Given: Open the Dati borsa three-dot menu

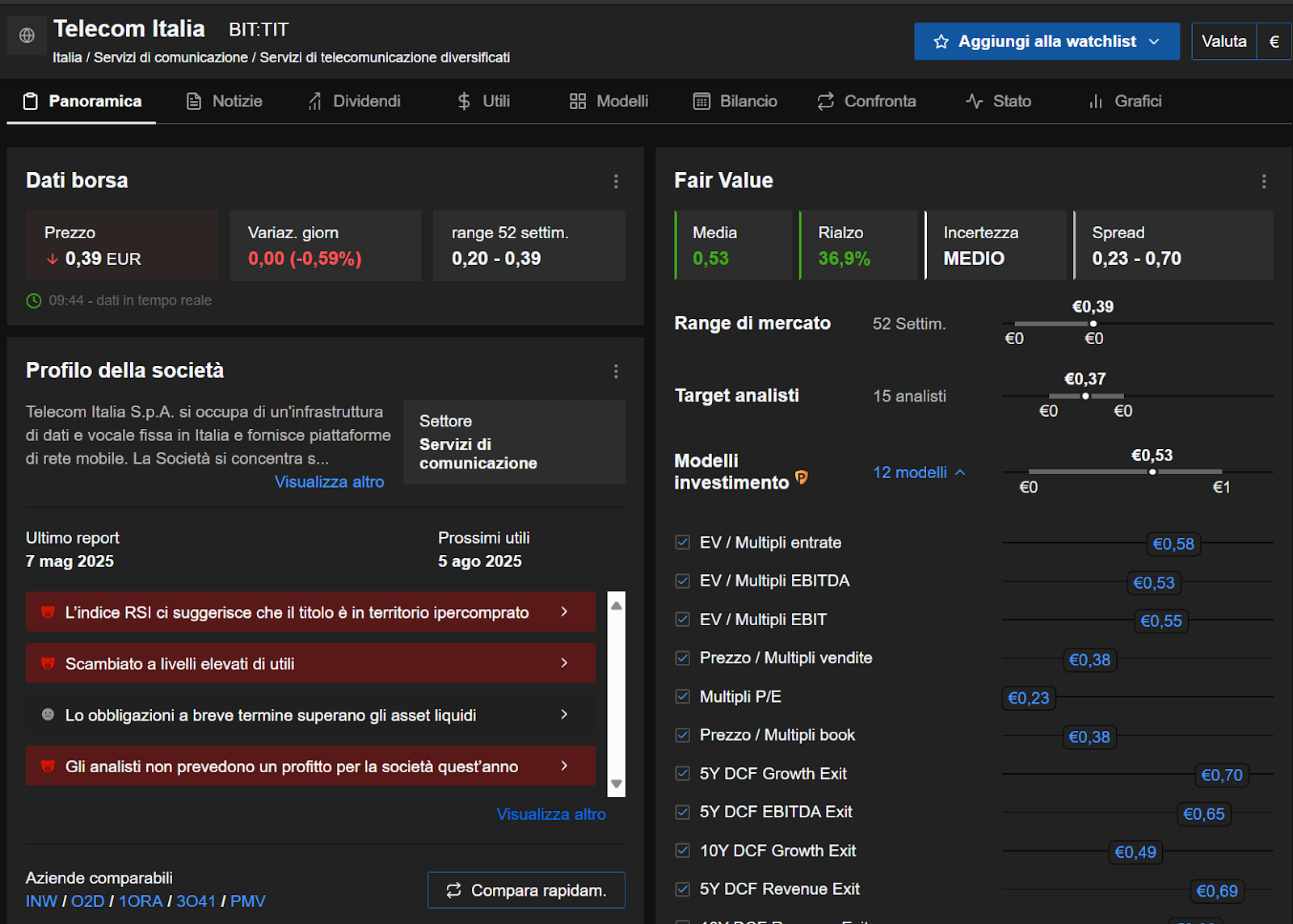Looking at the screenshot, I should [x=616, y=181].
